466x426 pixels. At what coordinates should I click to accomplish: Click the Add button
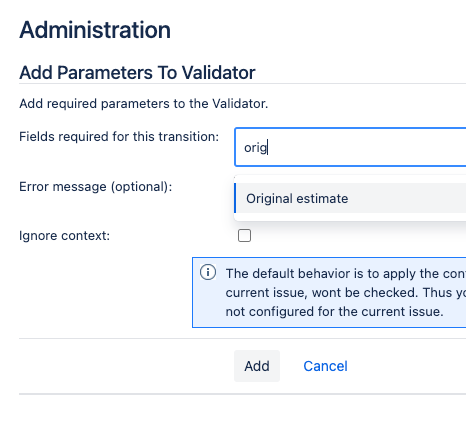coord(257,366)
